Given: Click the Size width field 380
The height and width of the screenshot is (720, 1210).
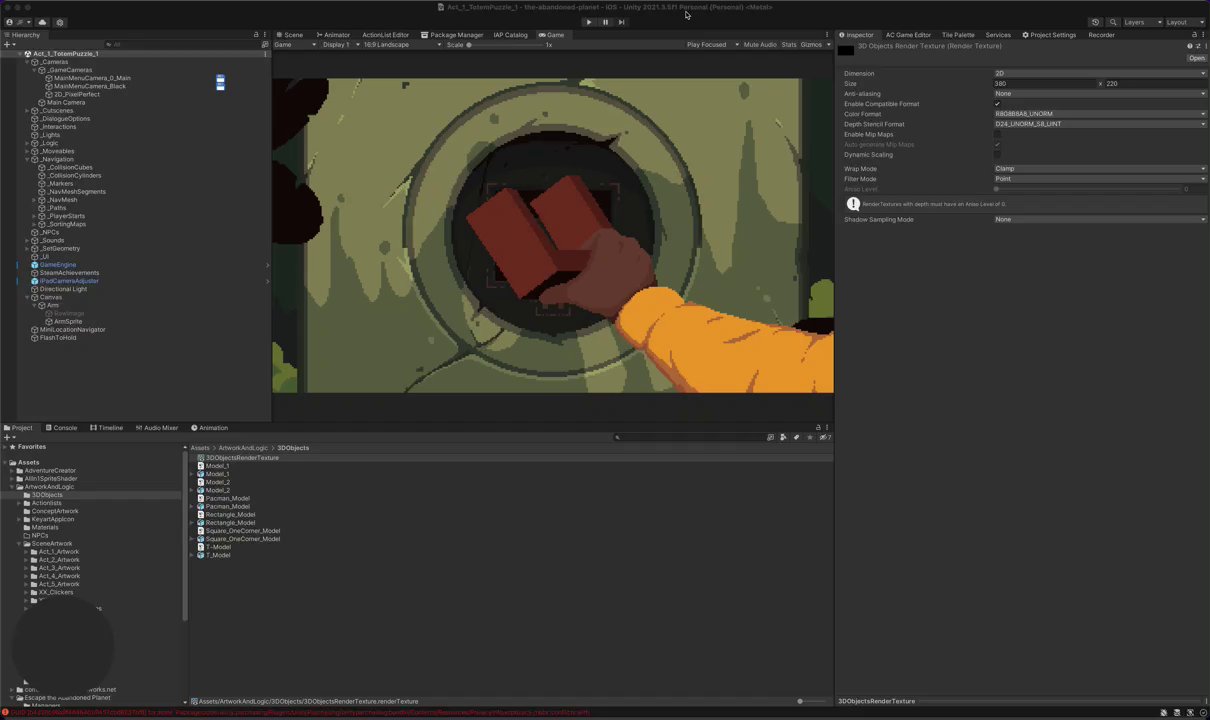Looking at the screenshot, I should tap(1044, 83).
